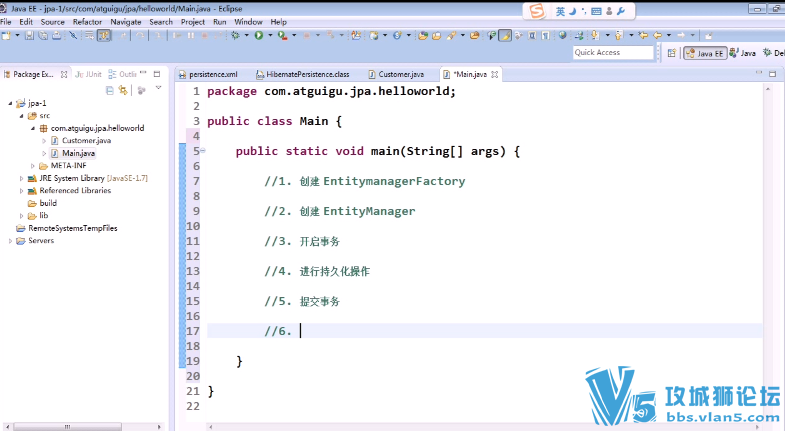Toggle the Skip All Breakpoints button
The height and width of the screenshot is (431, 785).
click(73, 36)
